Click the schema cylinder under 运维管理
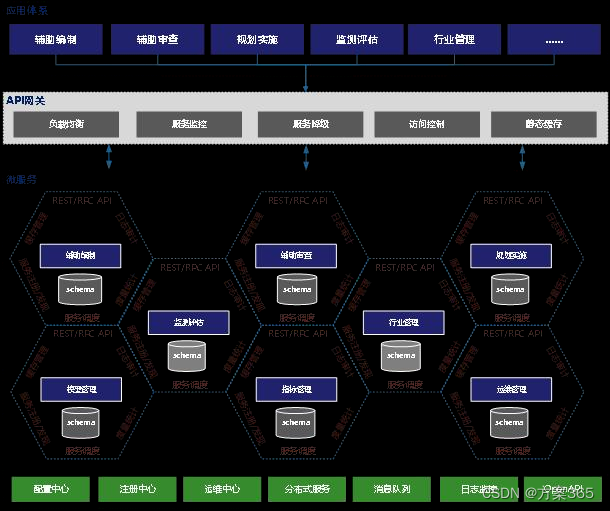The image size is (610, 511). coord(509,422)
